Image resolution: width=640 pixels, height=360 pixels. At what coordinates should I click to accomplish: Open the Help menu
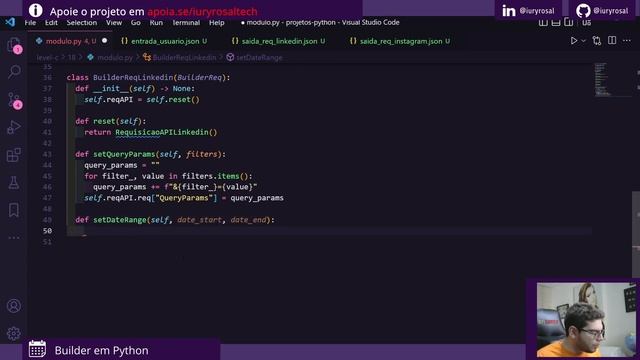[217, 22]
